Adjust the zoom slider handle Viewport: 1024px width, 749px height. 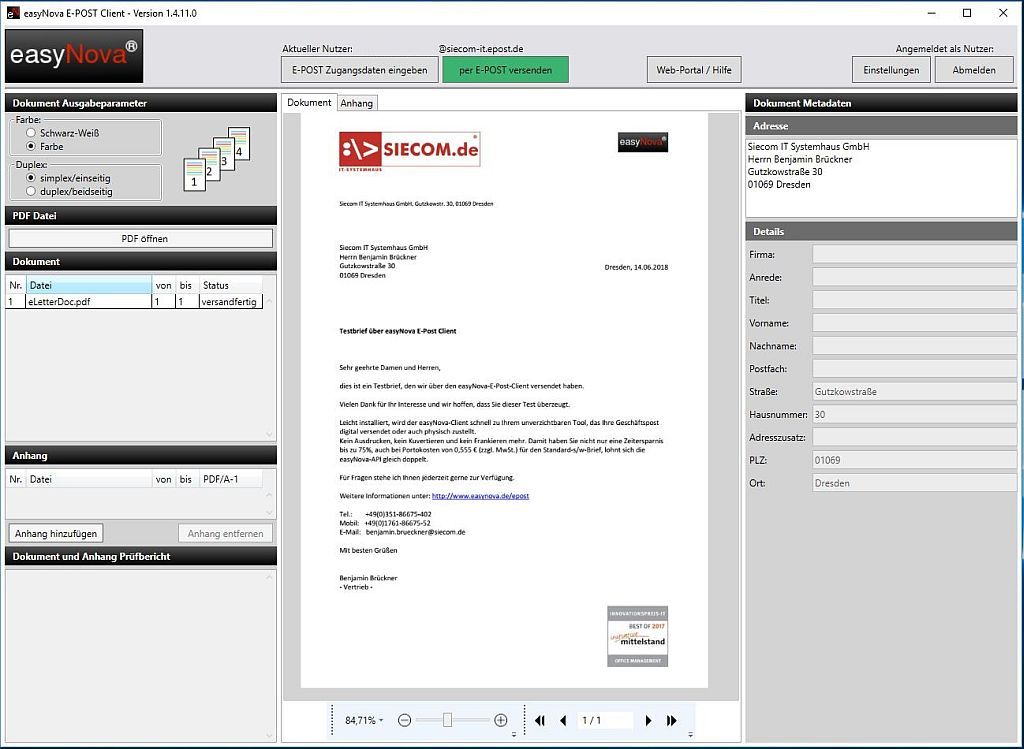[x=447, y=720]
